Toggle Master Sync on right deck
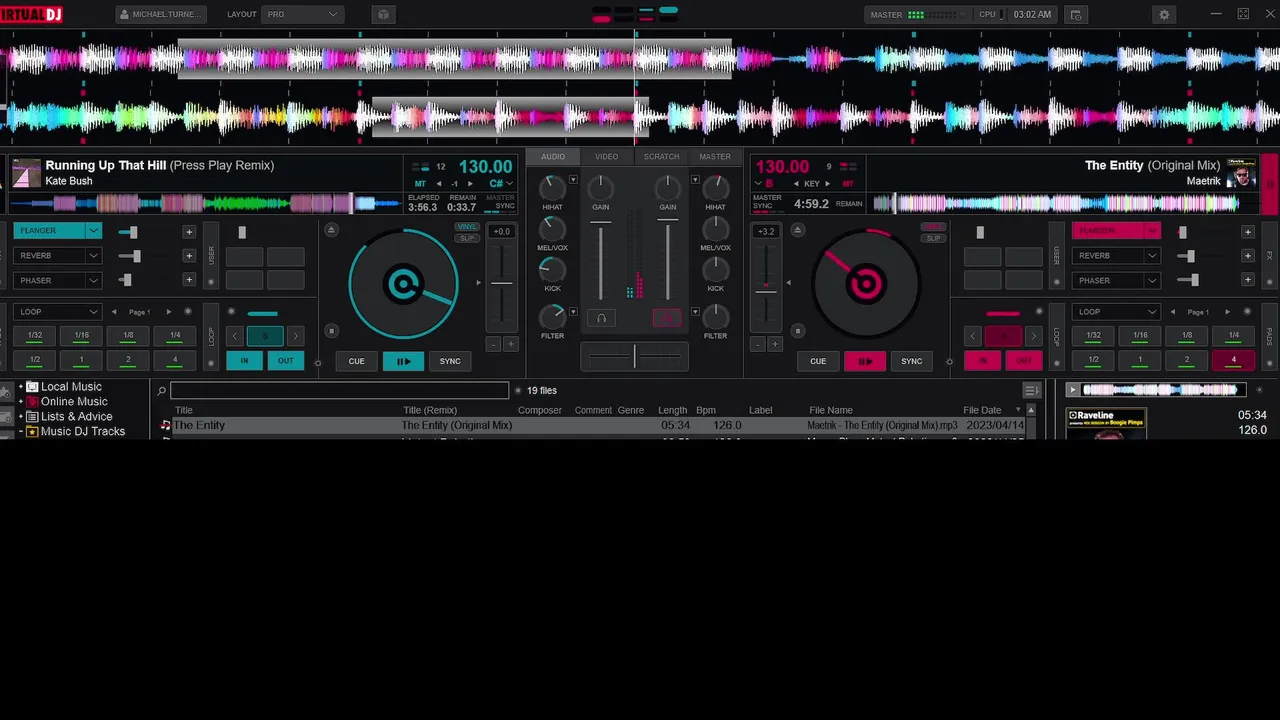Image resolution: width=1280 pixels, height=720 pixels. tap(767, 201)
